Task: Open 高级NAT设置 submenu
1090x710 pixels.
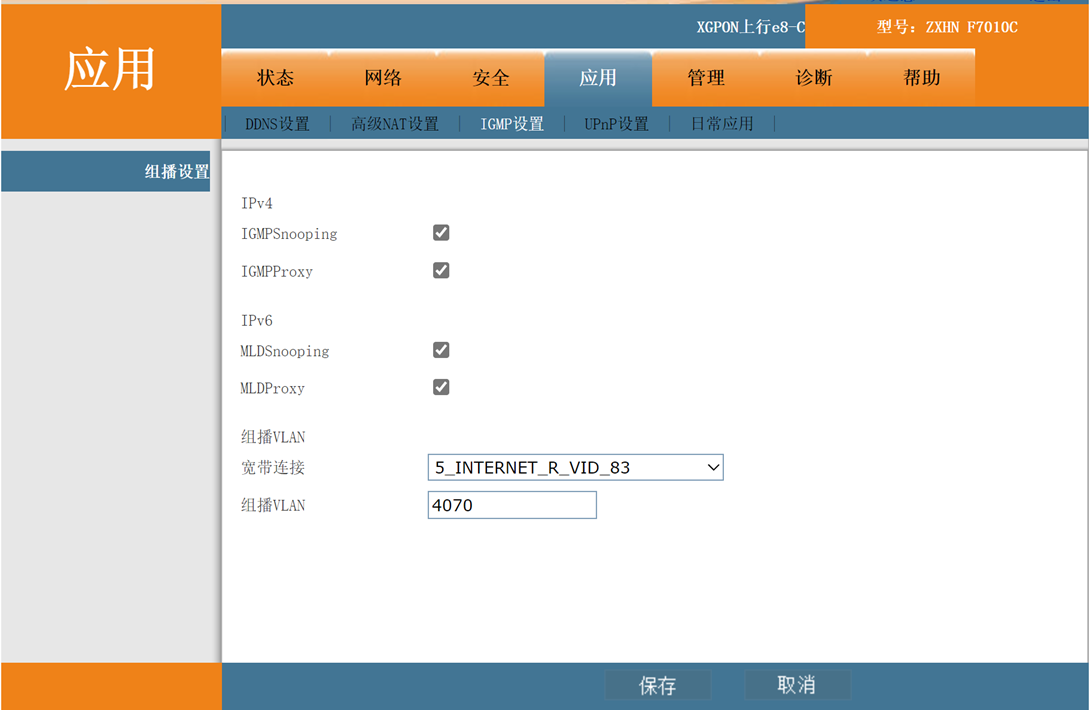Action: pyautogui.click(x=395, y=124)
